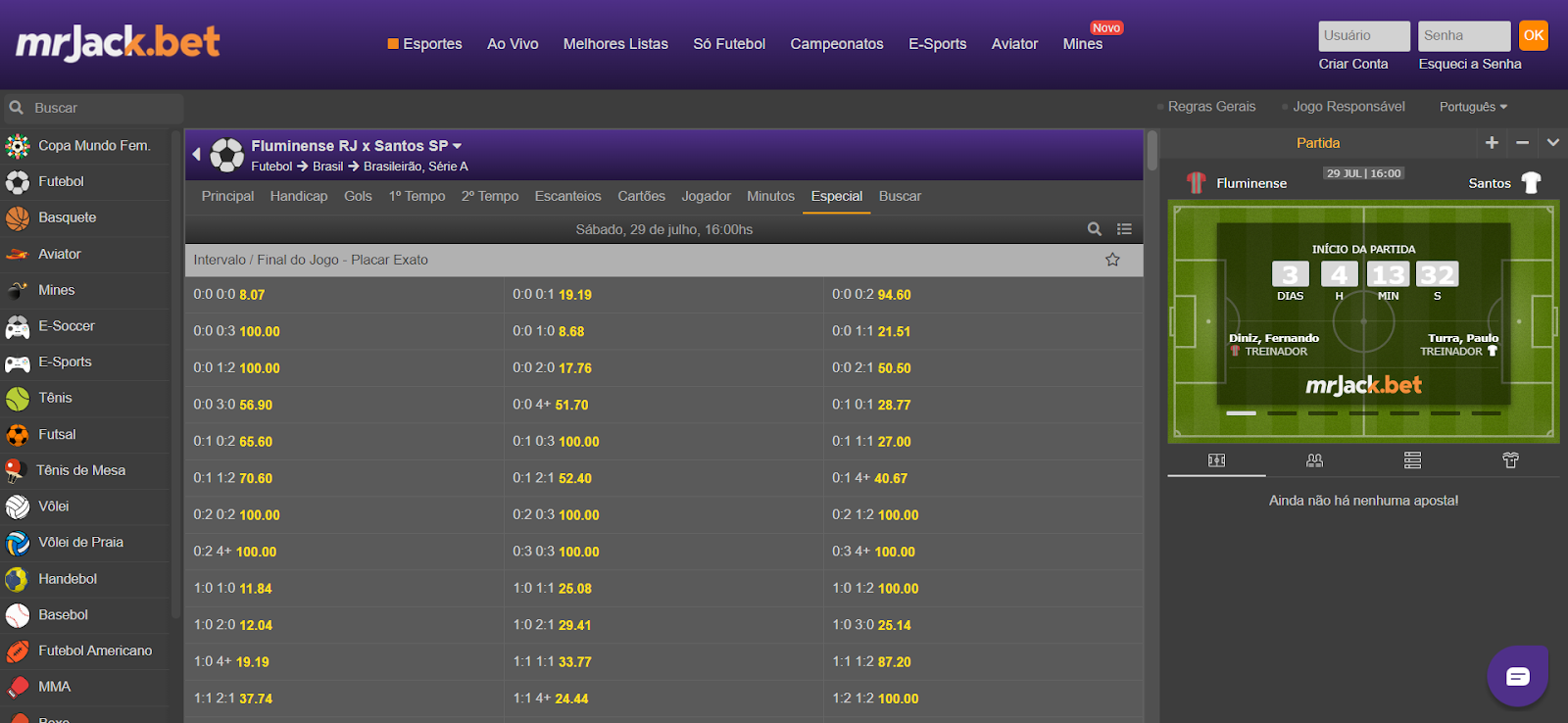Open Copa Mundo Fem. sport icon

18,146
